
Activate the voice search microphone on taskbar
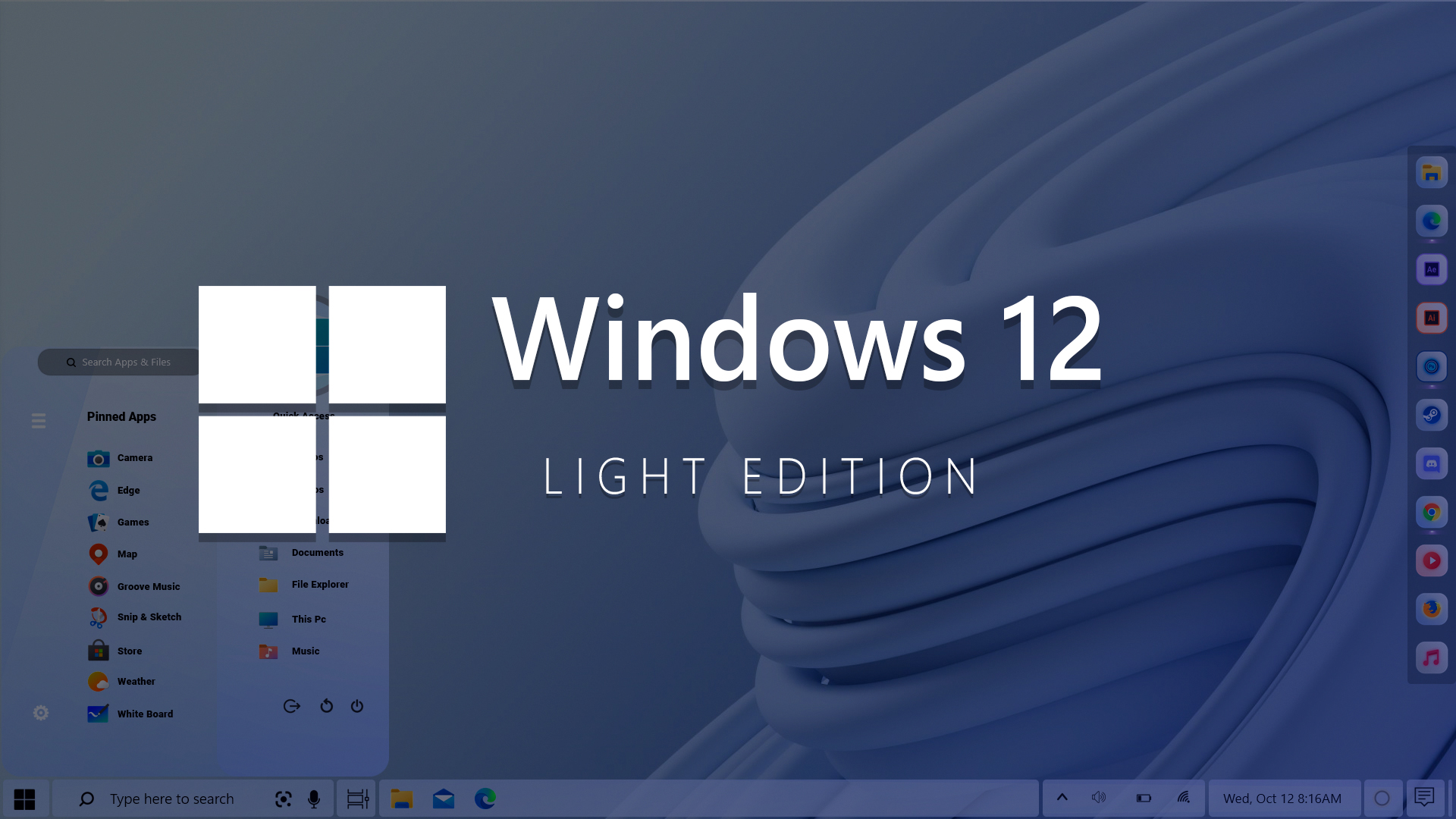(315, 798)
